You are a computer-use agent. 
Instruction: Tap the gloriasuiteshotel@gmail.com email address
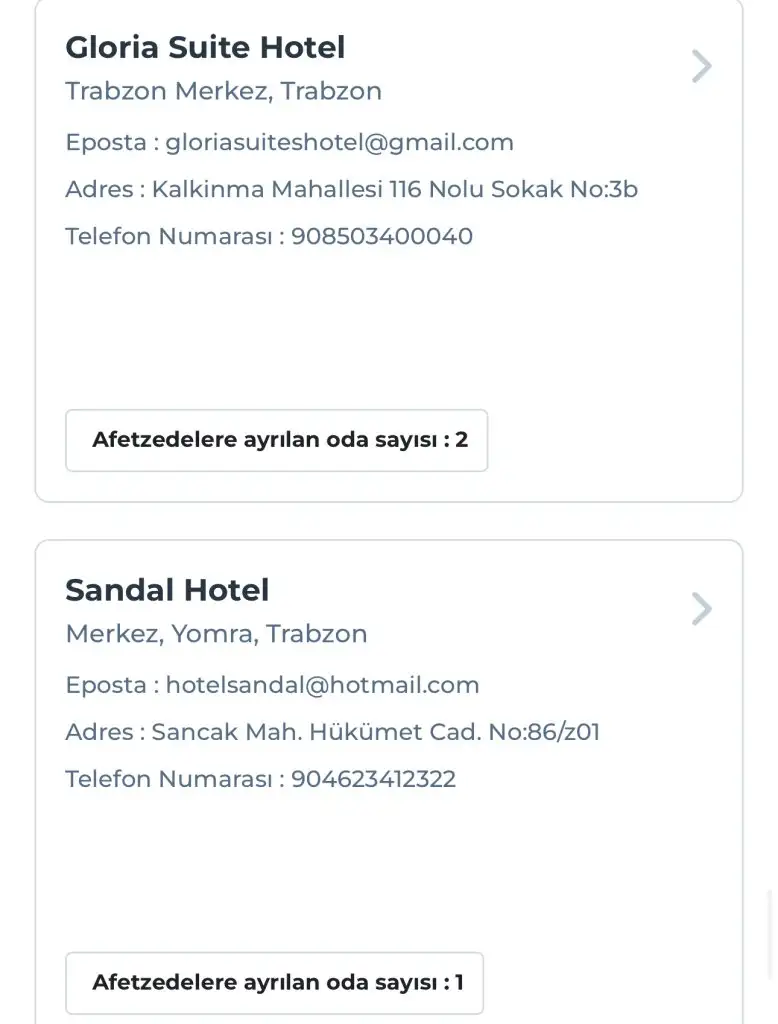pos(339,142)
